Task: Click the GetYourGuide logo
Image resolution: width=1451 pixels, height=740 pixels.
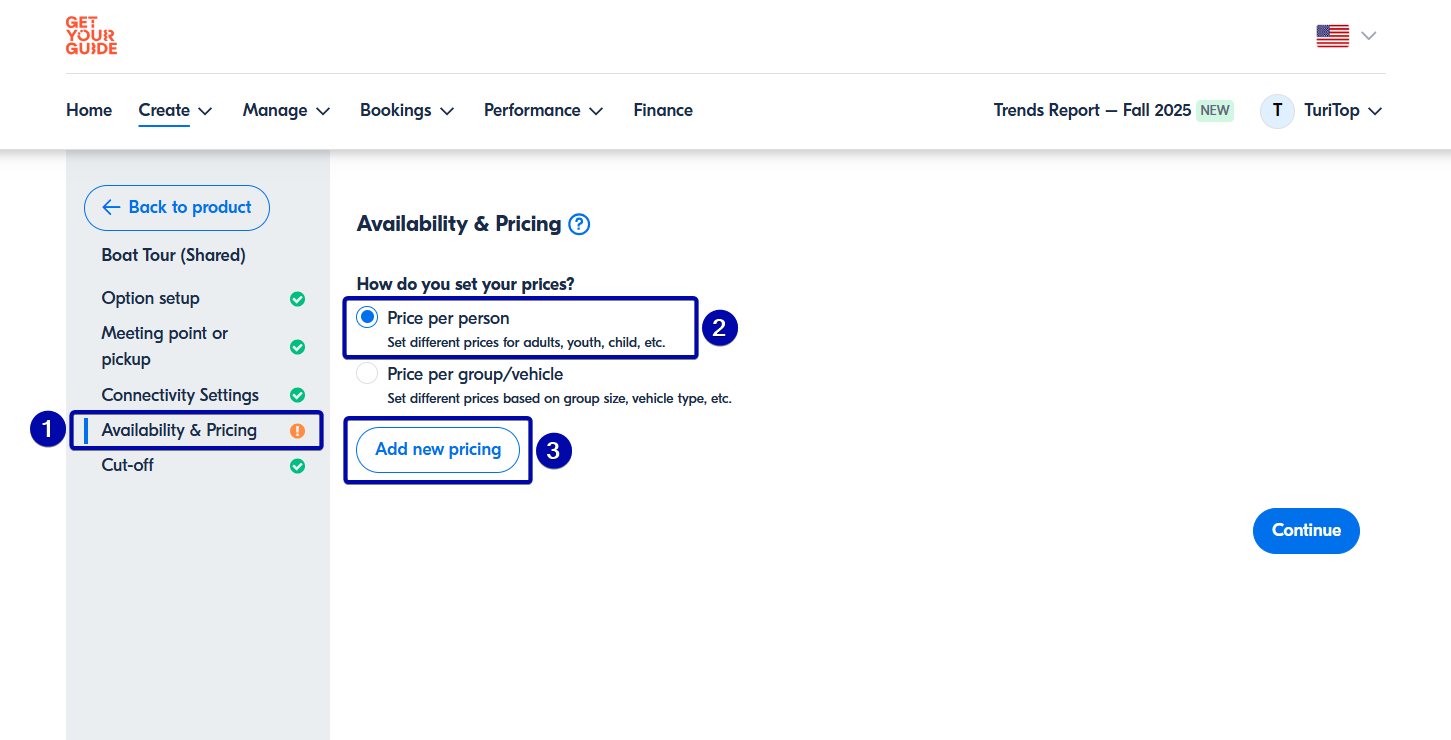Action: (x=91, y=36)
